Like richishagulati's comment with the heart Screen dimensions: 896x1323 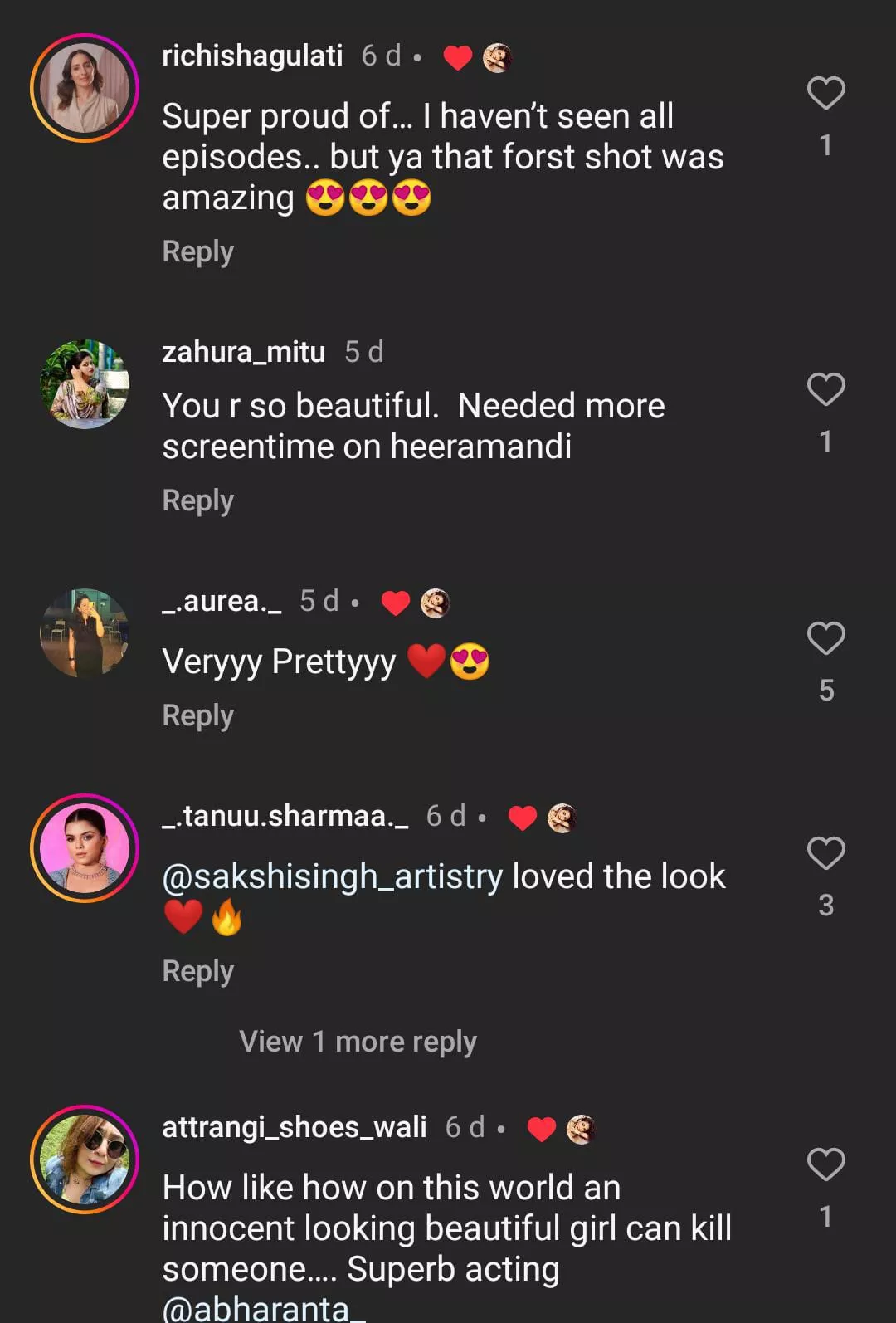pos(825,94)
